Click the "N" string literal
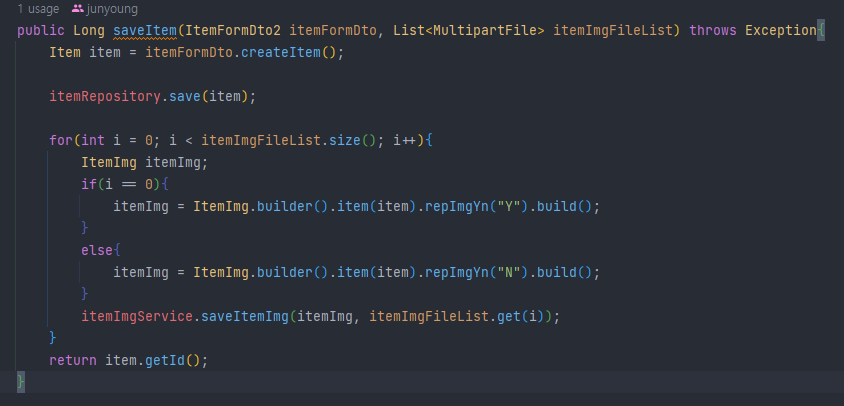The width and height of the screenshot is (844, 406). (509, 272)
